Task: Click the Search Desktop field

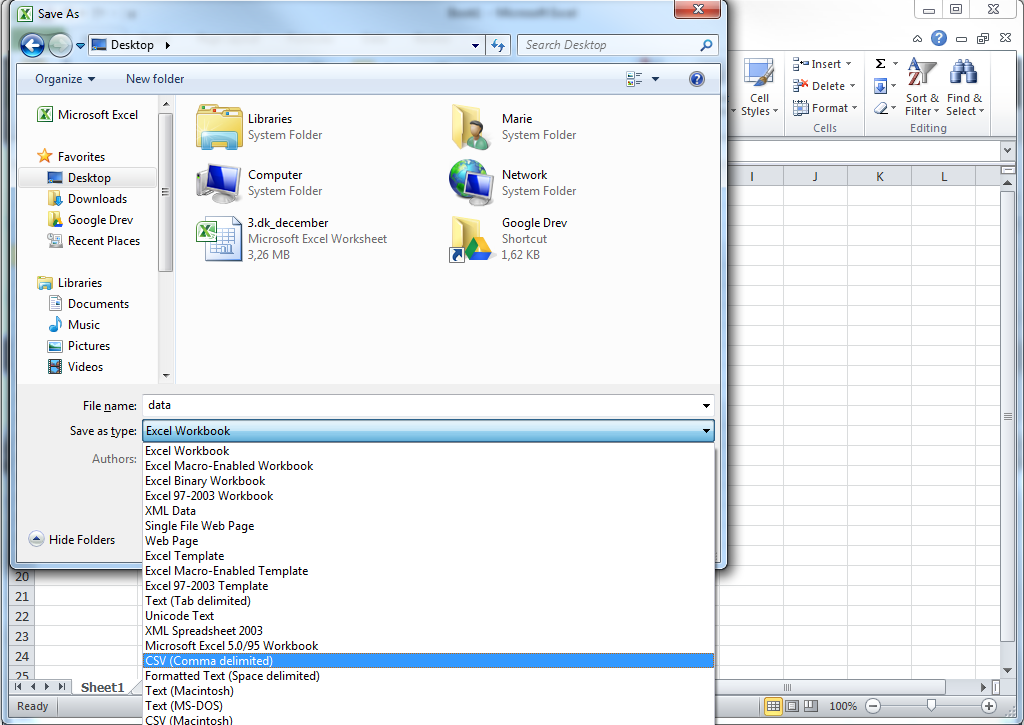Action: 607,45
